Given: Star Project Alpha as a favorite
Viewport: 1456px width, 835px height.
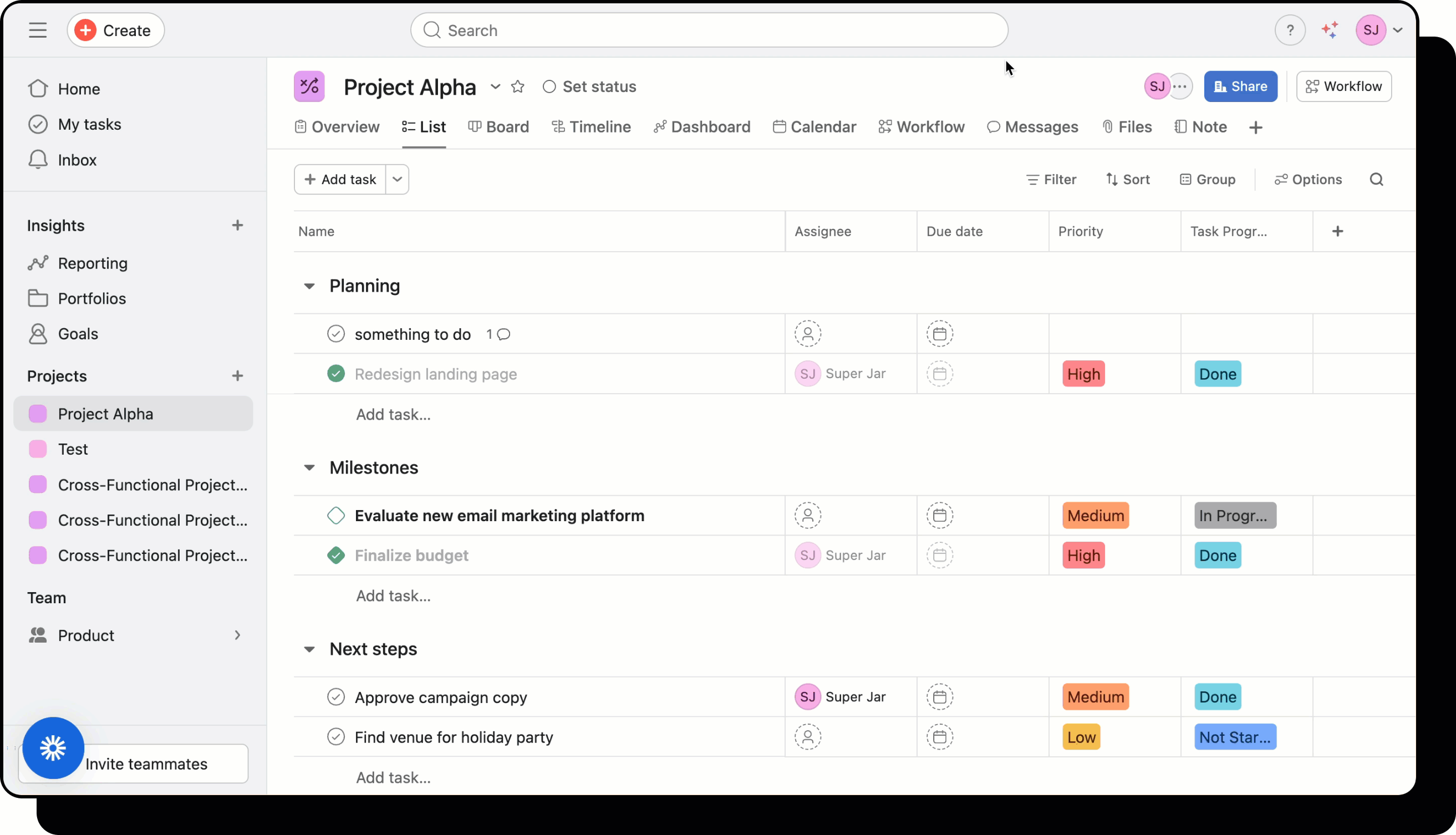Looking at the screenshot, I should point(518,86).
